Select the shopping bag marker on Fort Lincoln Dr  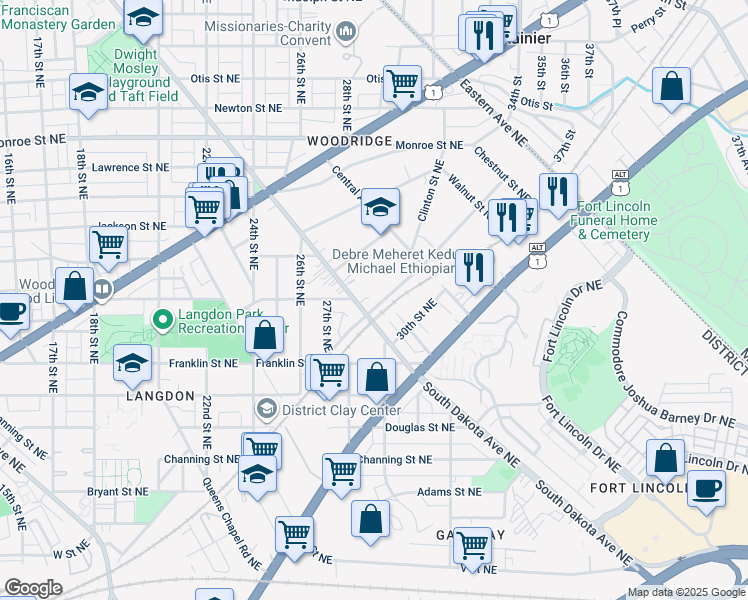pyautogui.click(x=665, y=459)
